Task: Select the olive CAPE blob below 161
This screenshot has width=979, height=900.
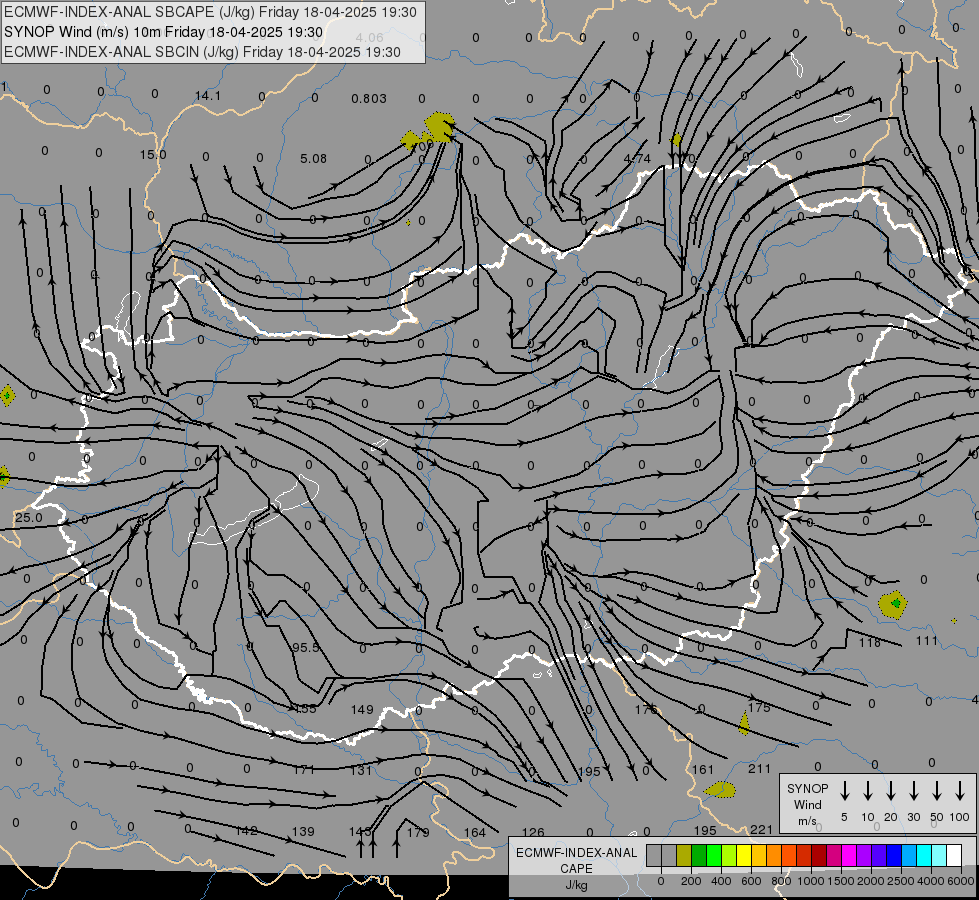Action: pyautogui.click(x=721, y=790)
